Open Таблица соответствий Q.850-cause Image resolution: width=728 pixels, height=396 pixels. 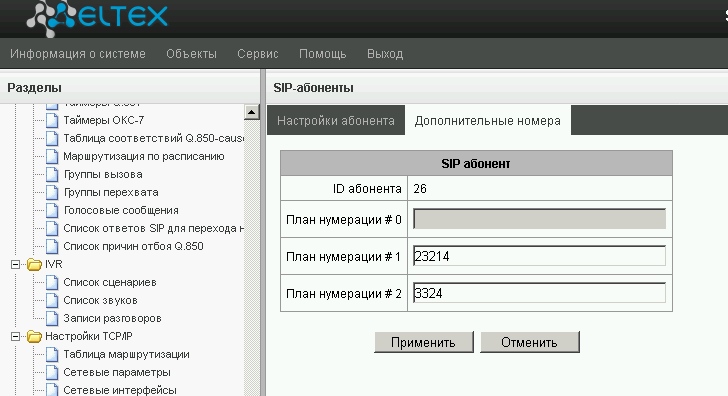tap(153, 138)
